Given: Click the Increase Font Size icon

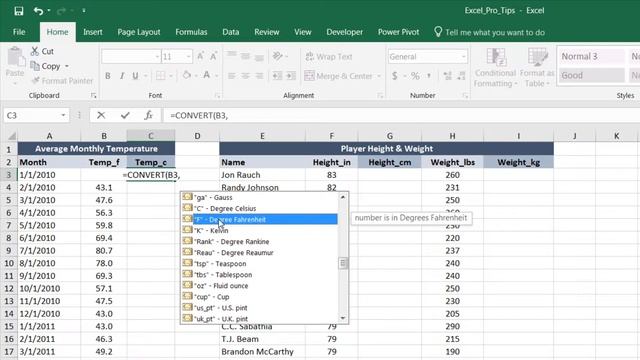Looking at the screenshot, I should tap(200, 56).
